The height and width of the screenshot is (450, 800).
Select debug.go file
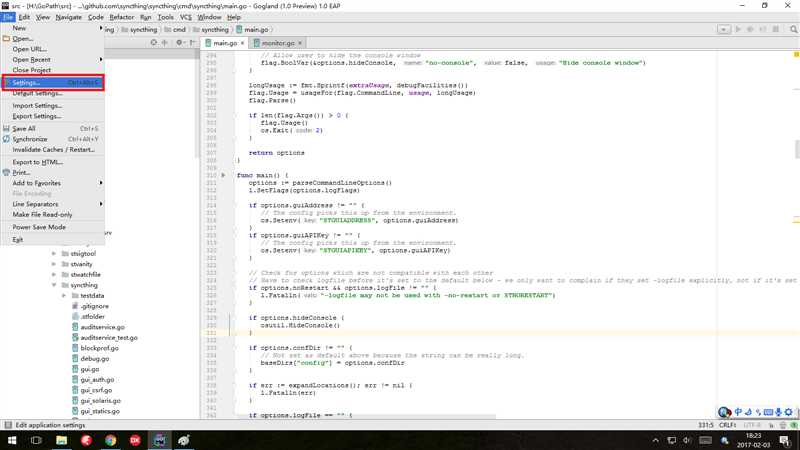tap(94, 359)
